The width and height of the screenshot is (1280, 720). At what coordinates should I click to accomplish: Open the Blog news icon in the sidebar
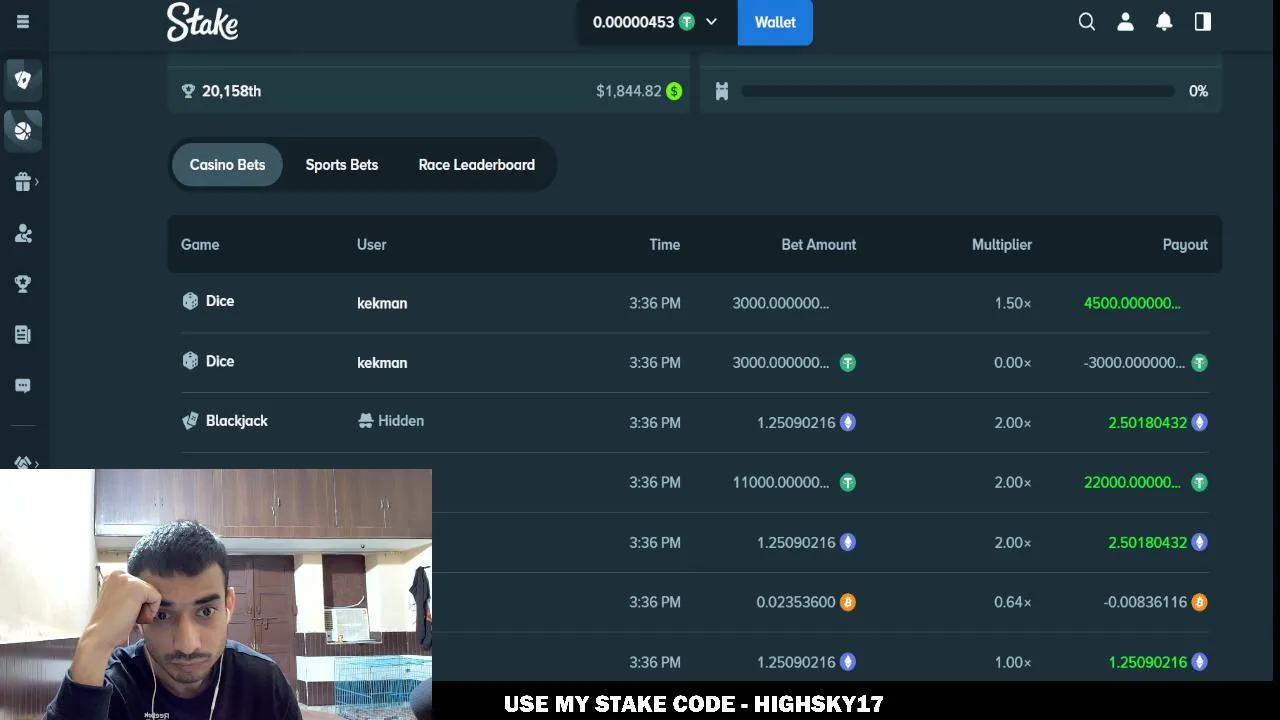[x=23, y=335]
